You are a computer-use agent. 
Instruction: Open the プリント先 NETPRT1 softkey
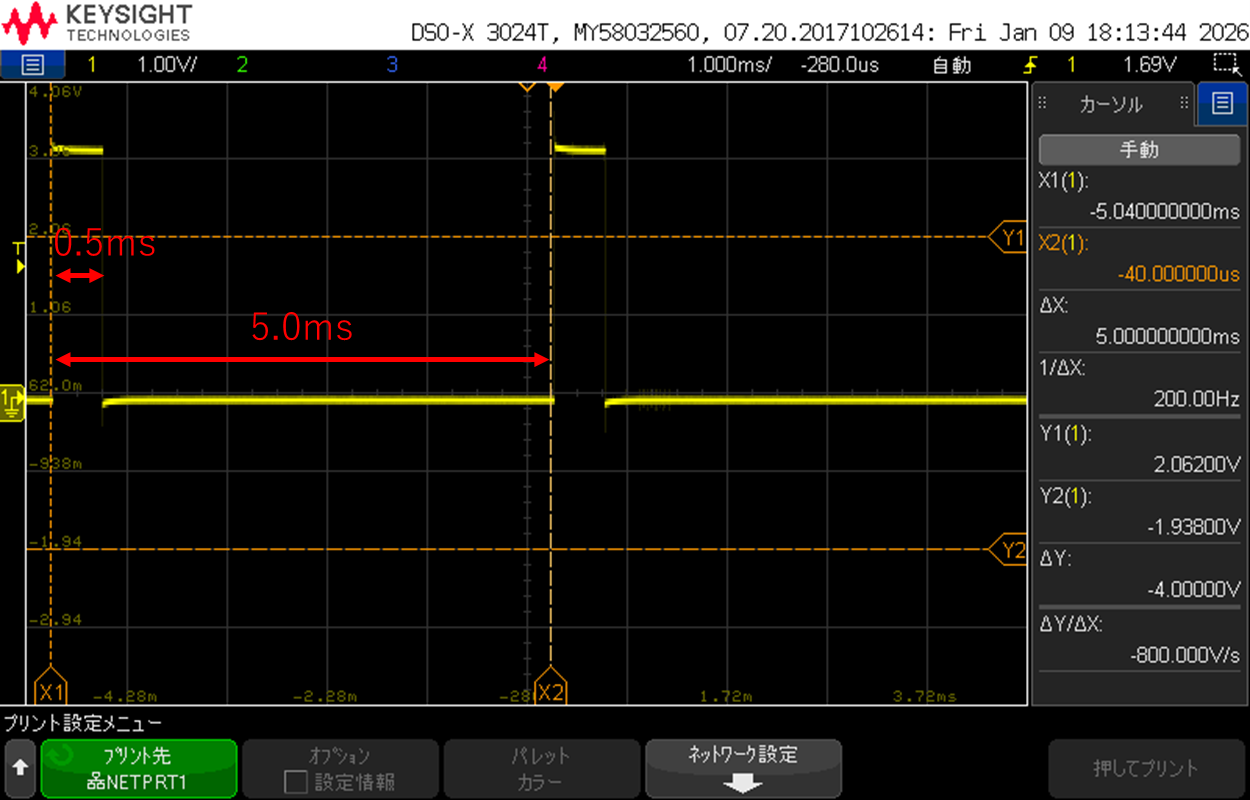[138, 768]
